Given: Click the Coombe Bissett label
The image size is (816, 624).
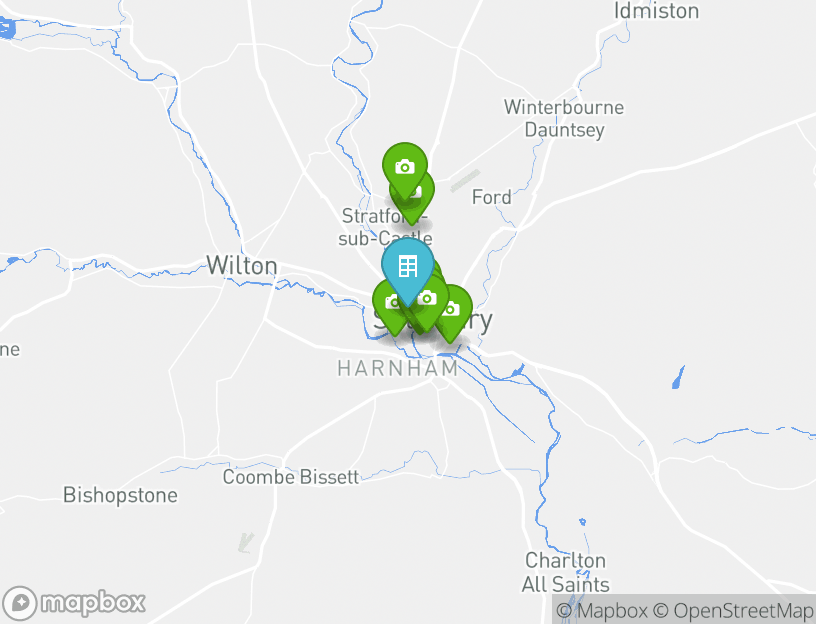Looking at the screenshot, I should [x=291, y=477].
